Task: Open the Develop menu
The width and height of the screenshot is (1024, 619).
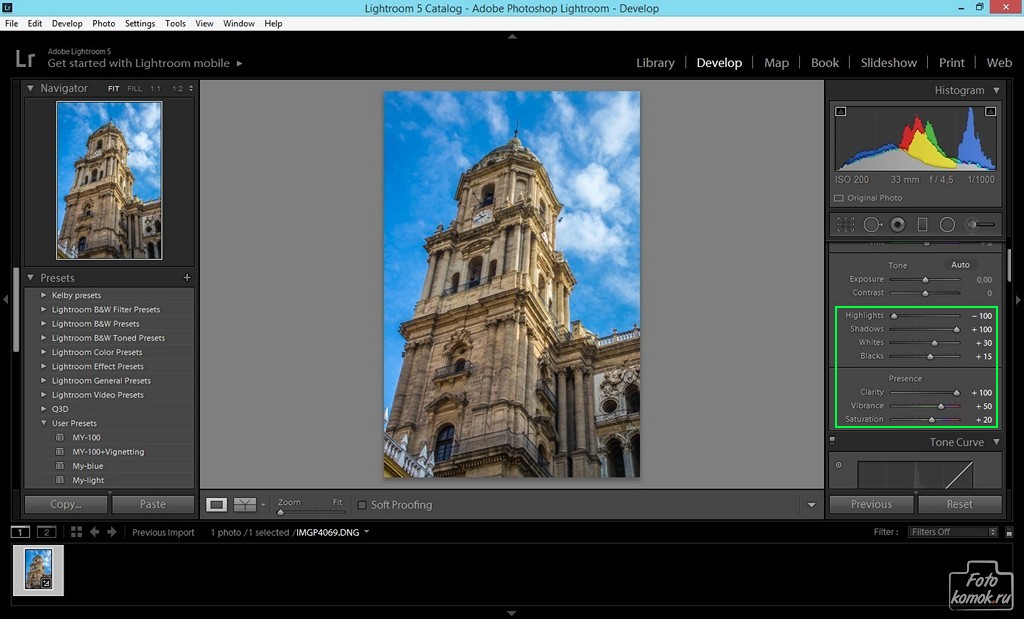Action: click(x=67, y=24)
